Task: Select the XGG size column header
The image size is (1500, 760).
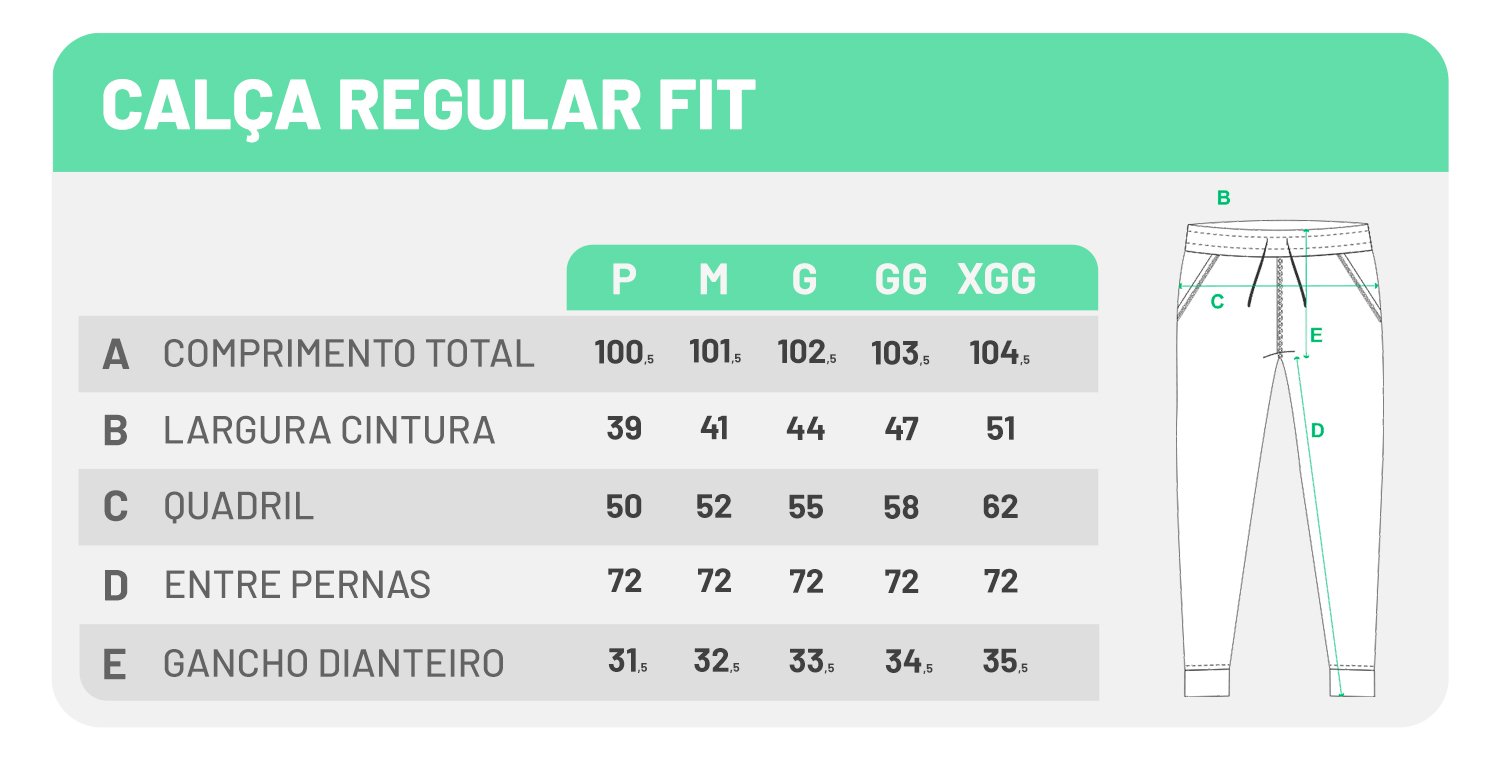Action: (x=997, y=280)
